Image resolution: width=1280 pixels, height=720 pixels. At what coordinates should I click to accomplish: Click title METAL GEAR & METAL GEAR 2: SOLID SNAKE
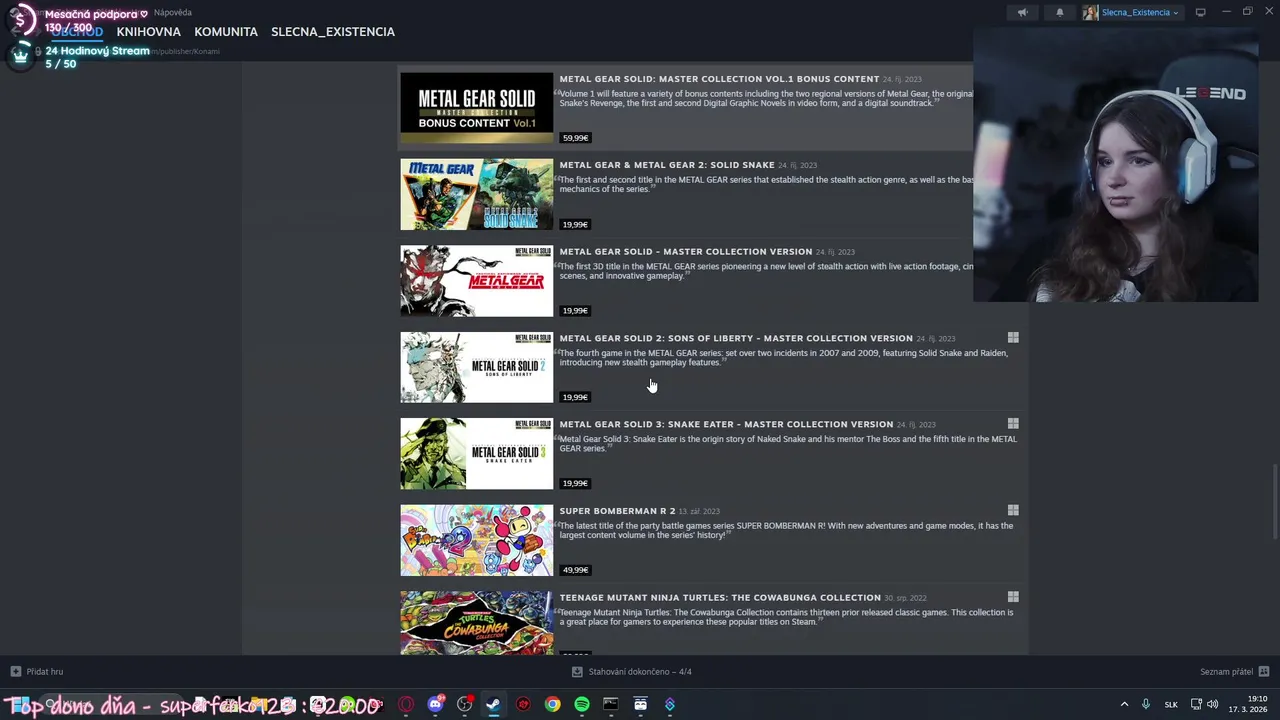click(x=667, y=165)
